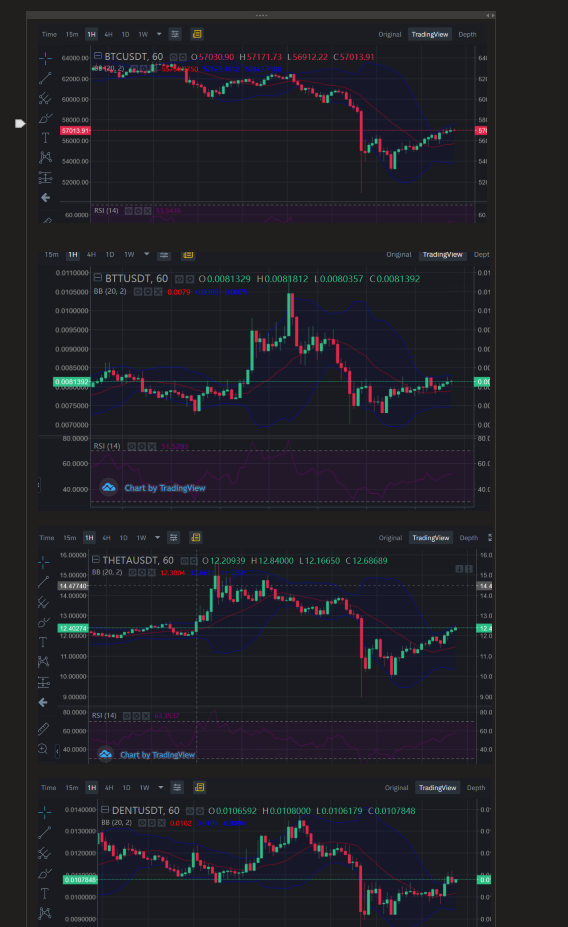This screenshot has width=568, height=927.
Task: Open the indicator settings icon in THETAUSDT header
Action: click(173, 537)
